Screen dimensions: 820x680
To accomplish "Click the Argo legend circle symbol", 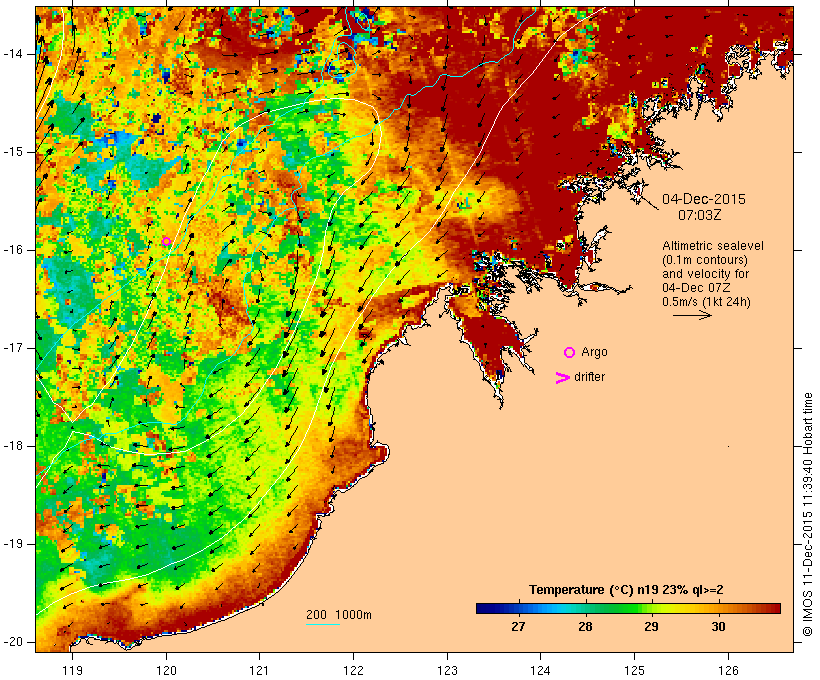I will (x=570, y=353).
